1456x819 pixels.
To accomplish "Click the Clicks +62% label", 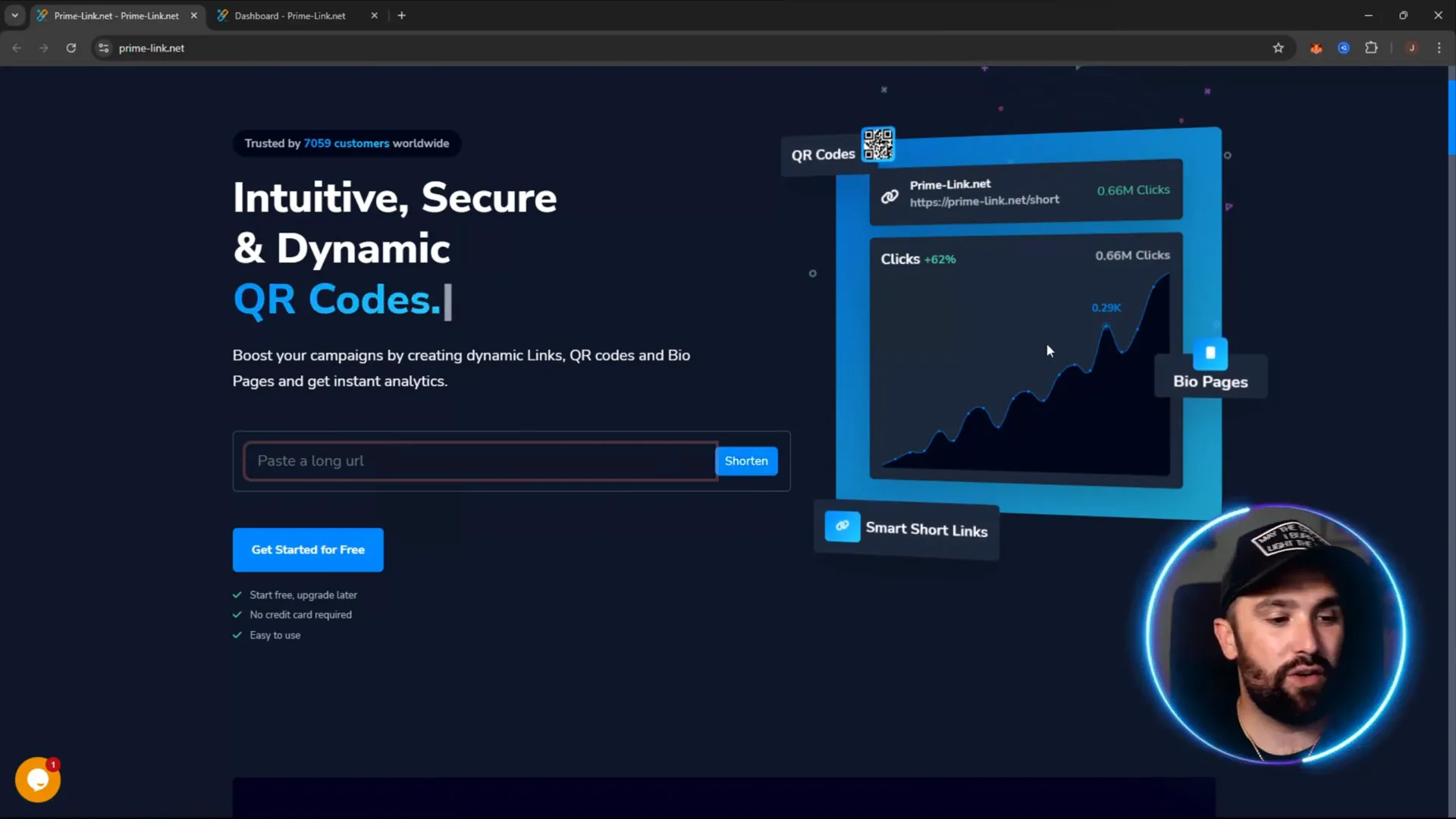I will click(918, 259).
